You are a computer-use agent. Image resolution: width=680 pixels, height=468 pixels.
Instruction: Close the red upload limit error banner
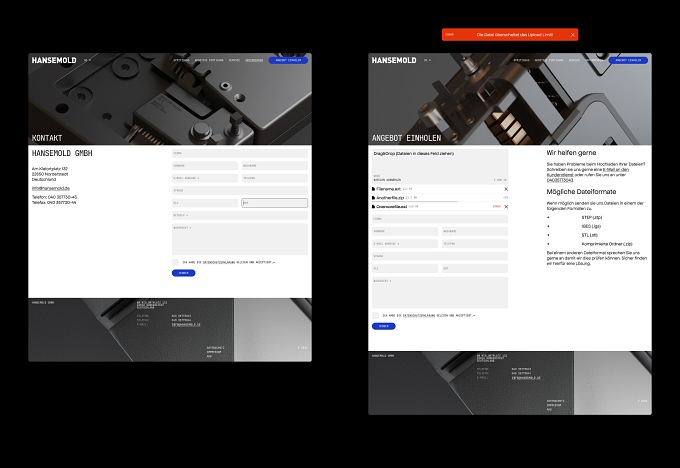coord(572,35)
